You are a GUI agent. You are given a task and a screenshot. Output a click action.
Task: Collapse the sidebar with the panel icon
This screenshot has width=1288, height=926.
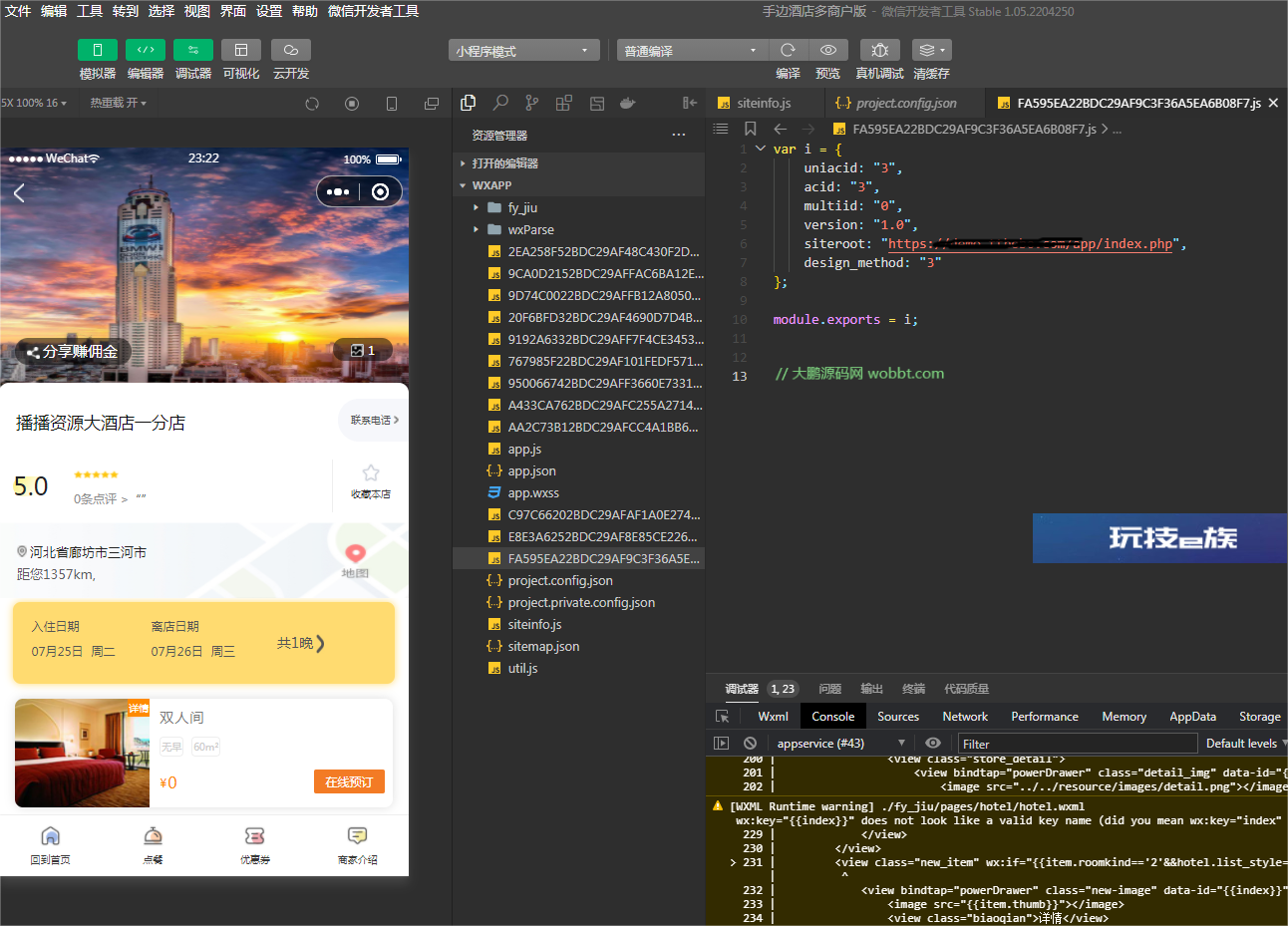point(689,103)
